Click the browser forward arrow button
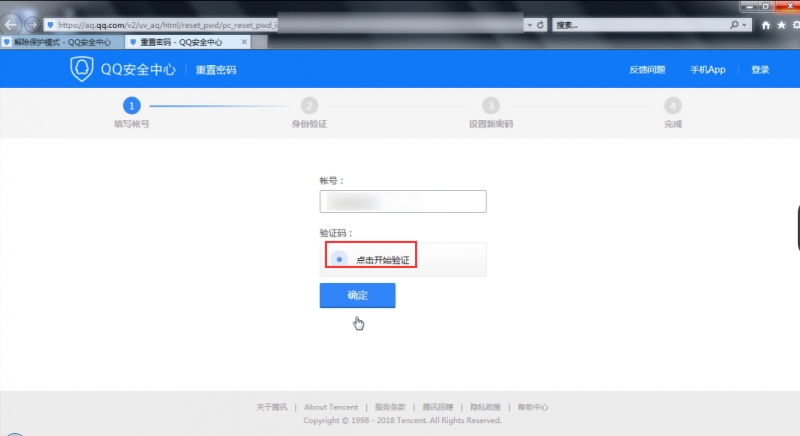The image size is (800, 436). pyautogui.click(x=32, y=24)
